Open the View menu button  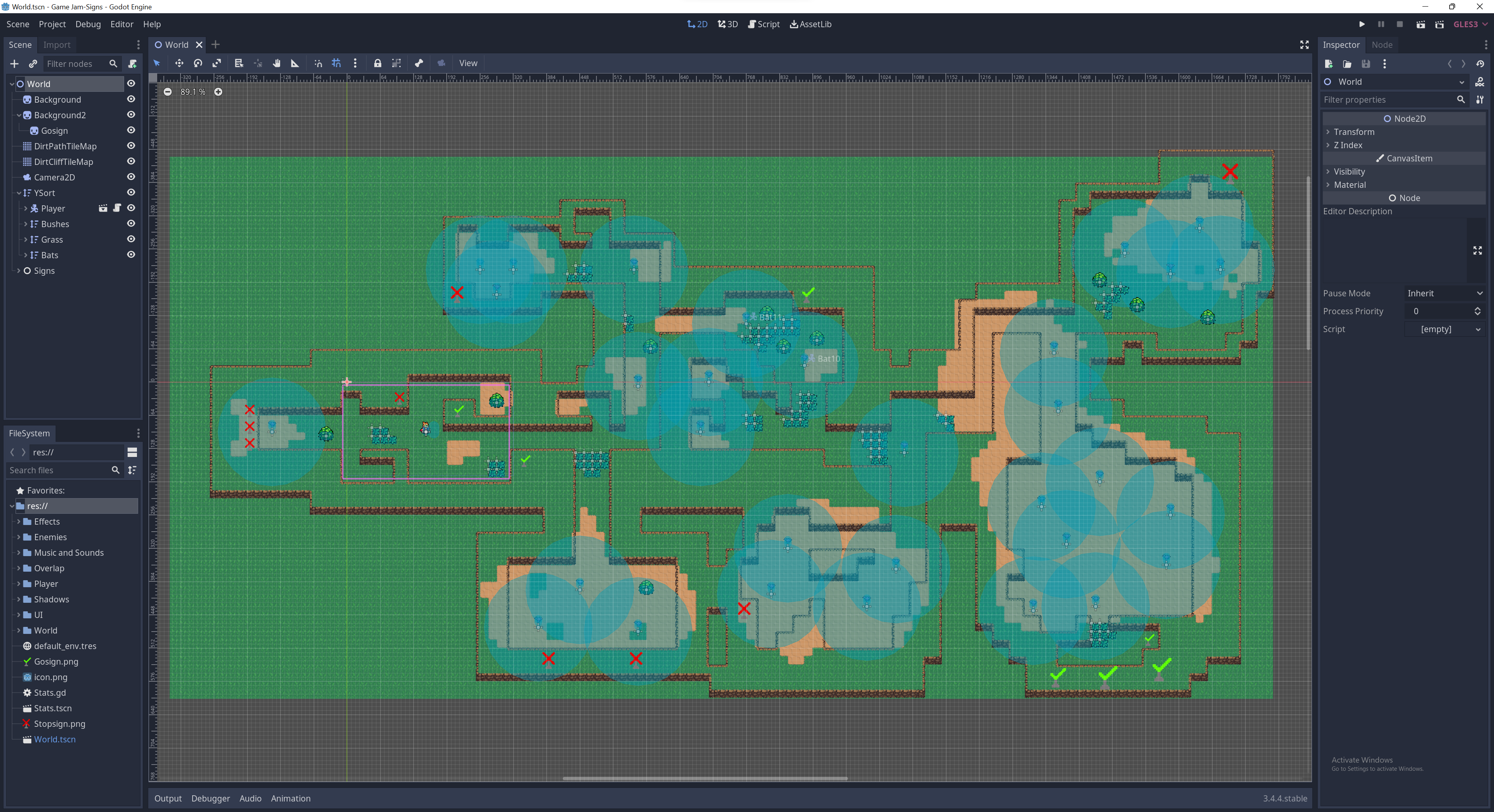[468, 63]
